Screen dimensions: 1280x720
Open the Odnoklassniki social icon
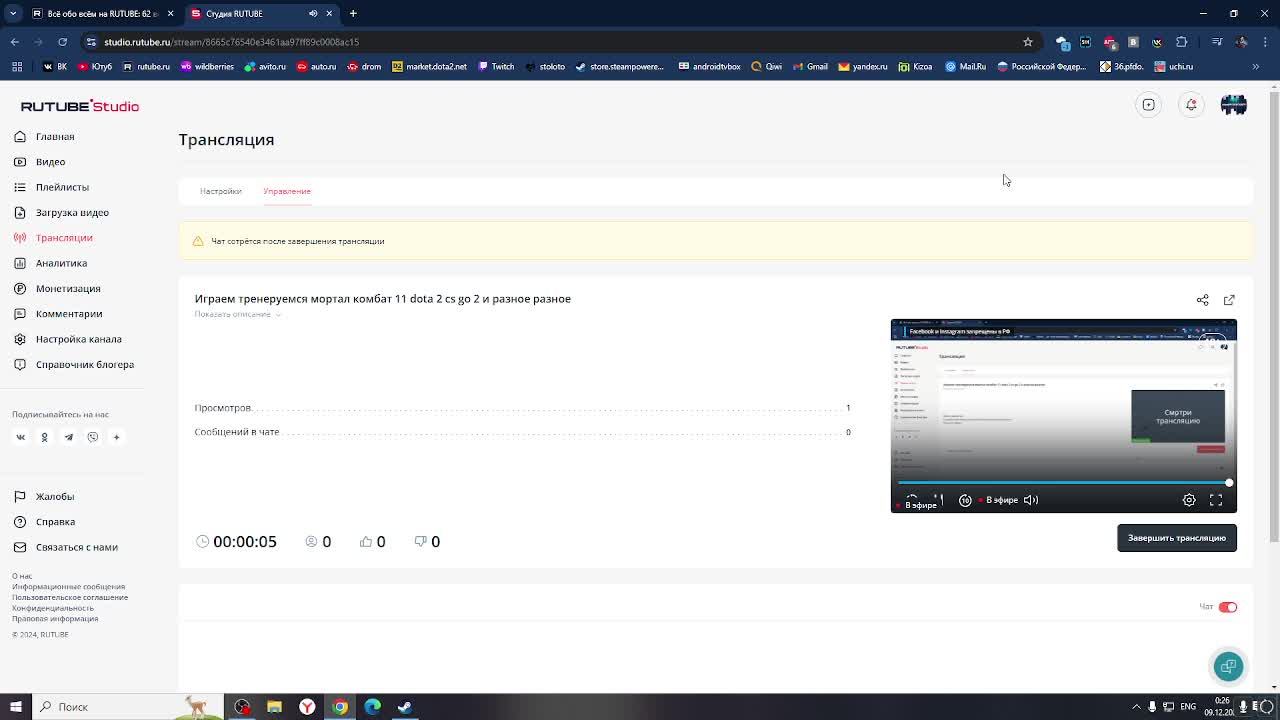44,437
